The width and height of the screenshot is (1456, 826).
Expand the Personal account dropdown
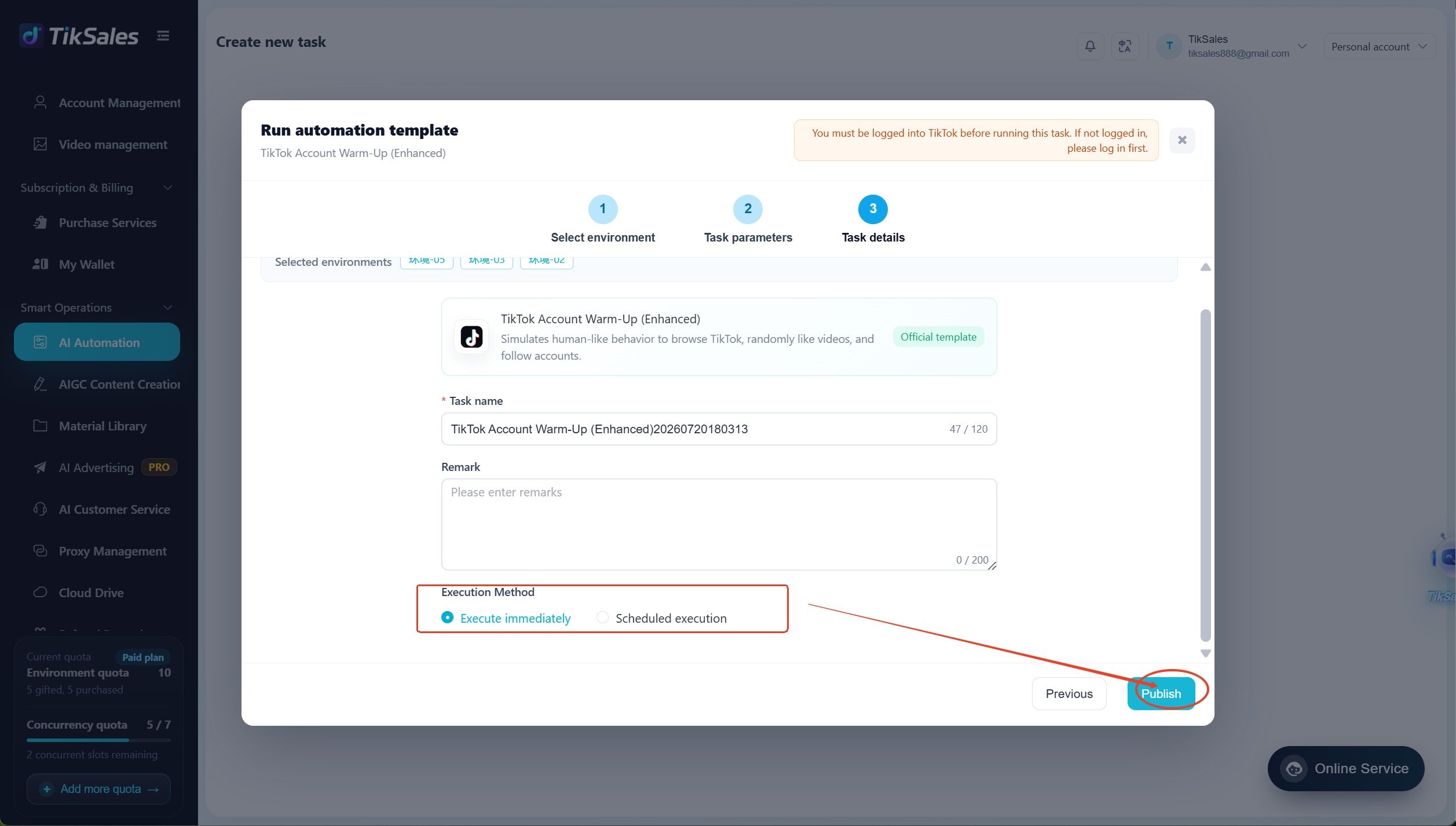[1379, 46]
